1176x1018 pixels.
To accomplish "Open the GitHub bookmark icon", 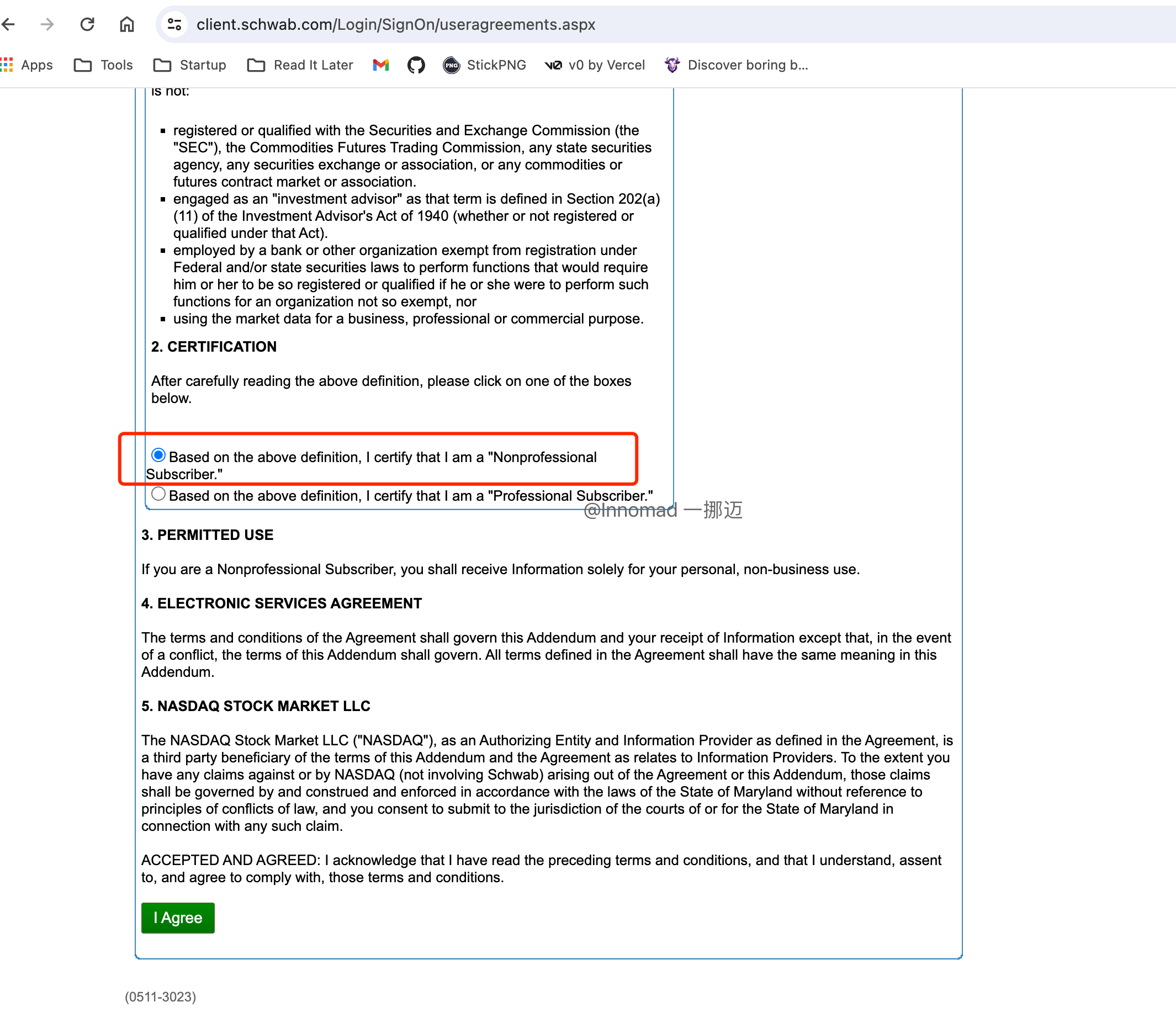I will [416, 65].
